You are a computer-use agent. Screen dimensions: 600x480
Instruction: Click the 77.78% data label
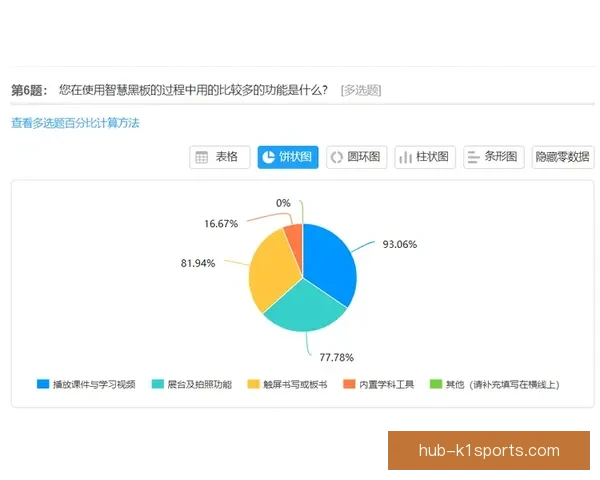point(337,358)
